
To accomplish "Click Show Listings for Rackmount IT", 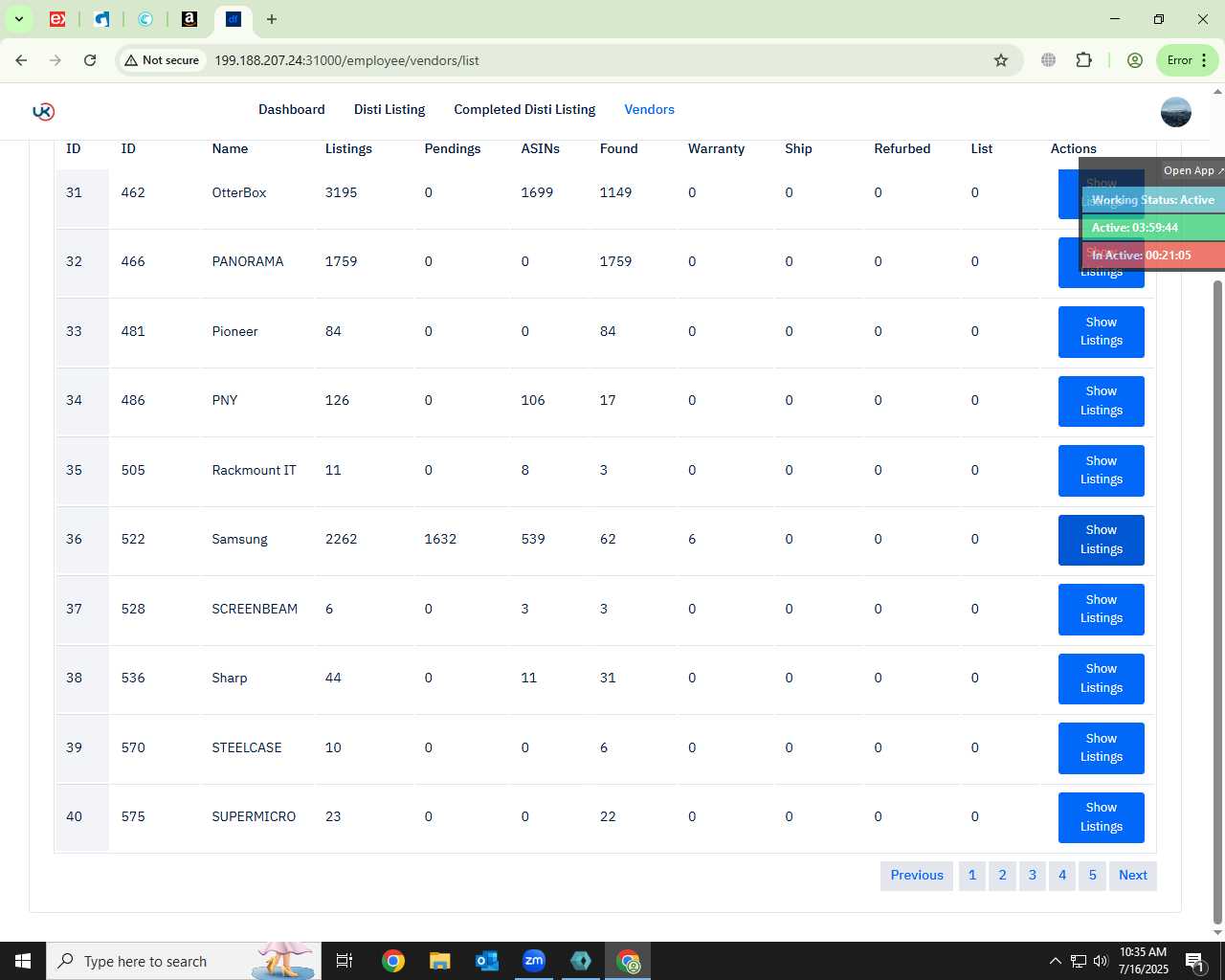I will (x=1102, y=470).
